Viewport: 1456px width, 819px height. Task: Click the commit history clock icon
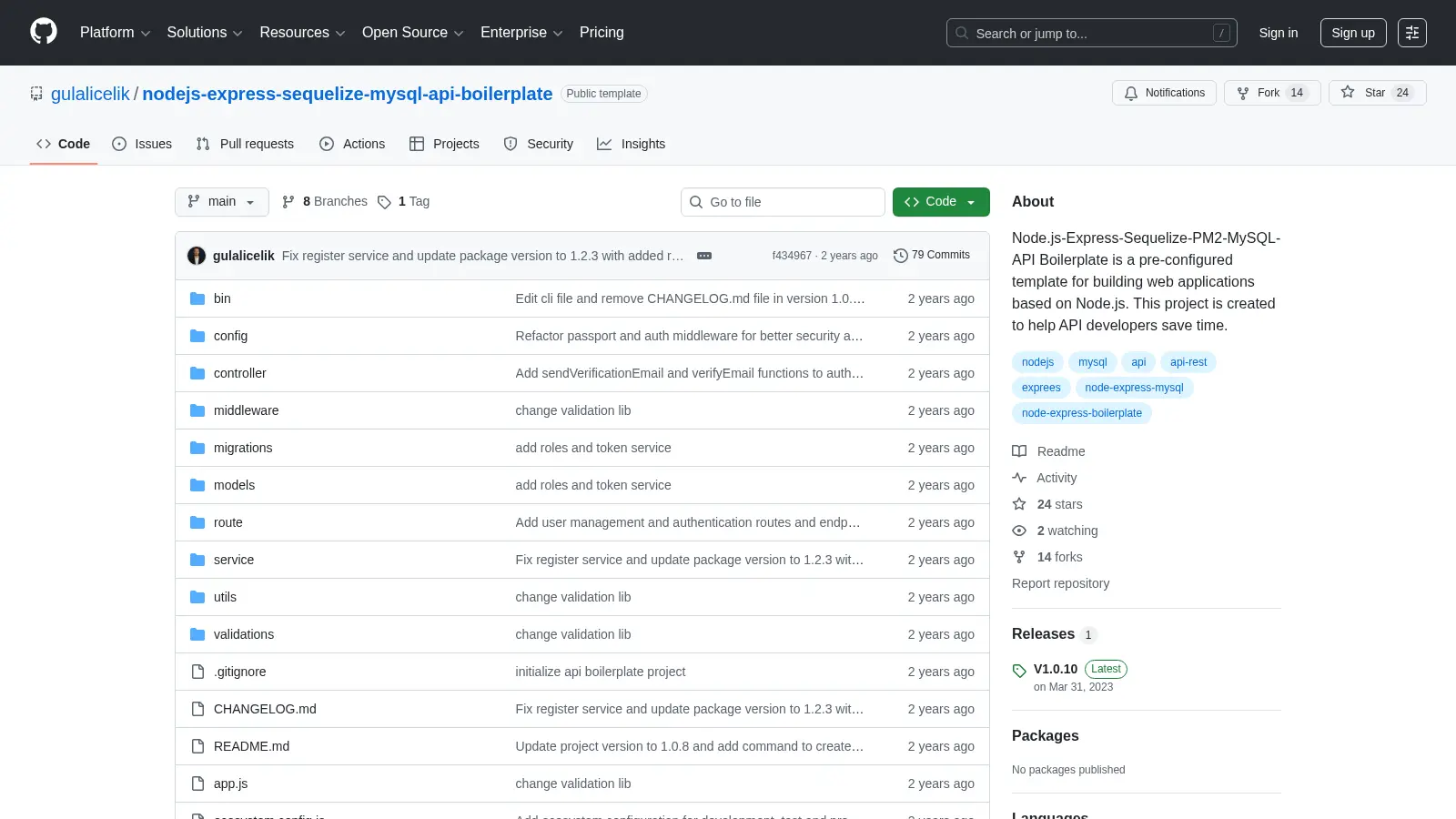point(901,256)
